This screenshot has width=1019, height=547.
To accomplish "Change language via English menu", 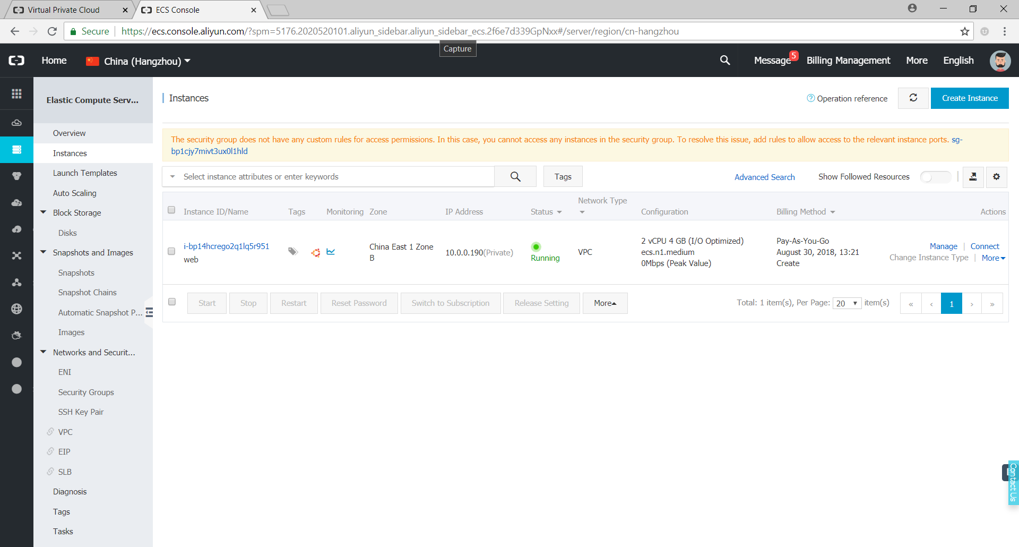I will point(959,60).
